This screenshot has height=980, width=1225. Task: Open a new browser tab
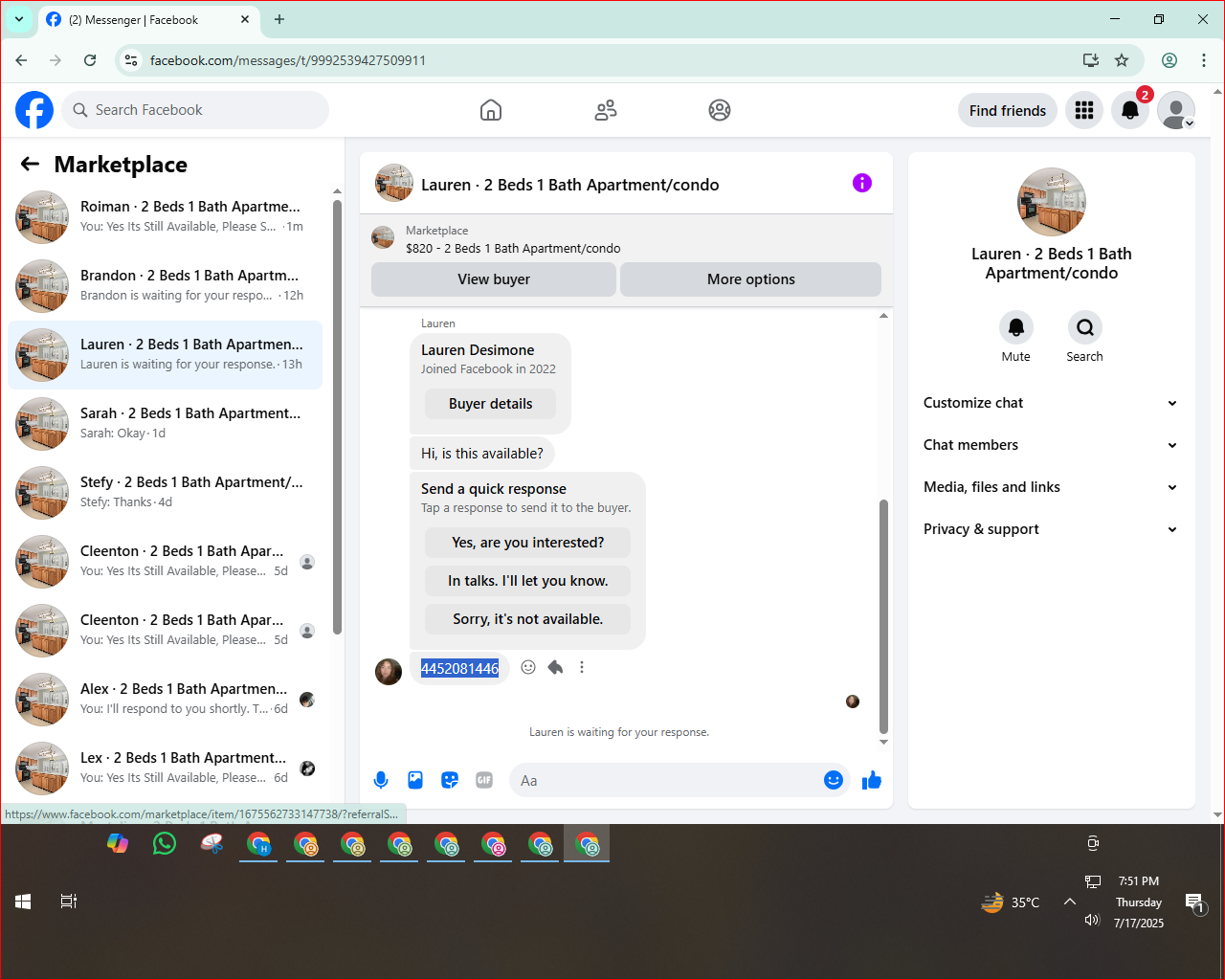[279, 19]
